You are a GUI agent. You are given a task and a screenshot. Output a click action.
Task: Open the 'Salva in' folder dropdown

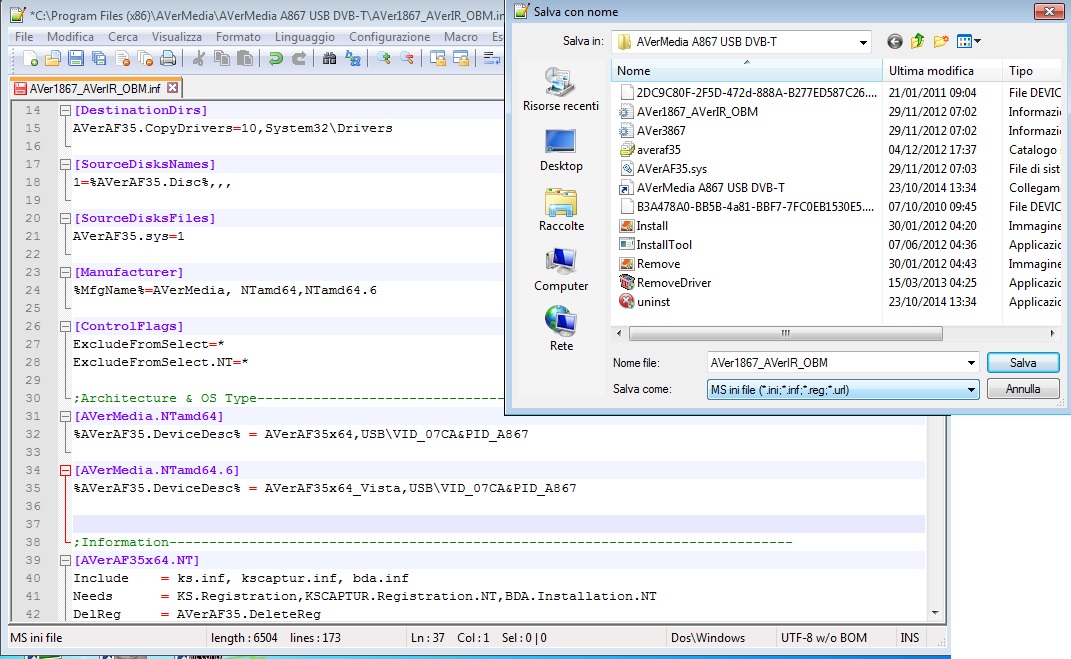pos(863,42)
